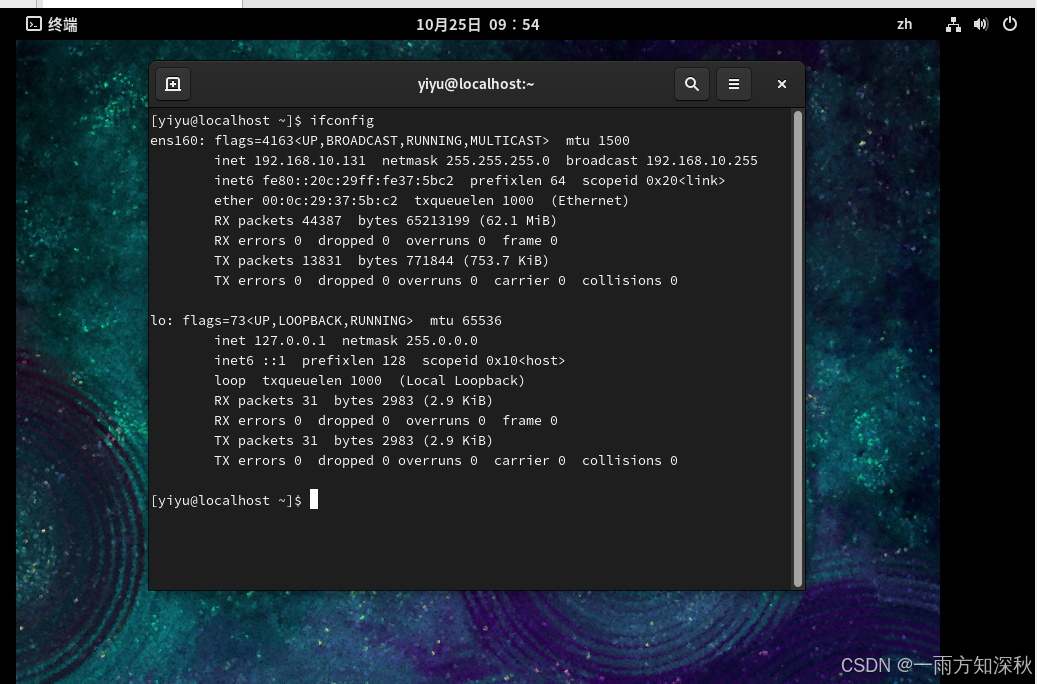Screen dimensions: 1037x684
Task: Click the (Ethernet) text
Action: click(589, 200)
